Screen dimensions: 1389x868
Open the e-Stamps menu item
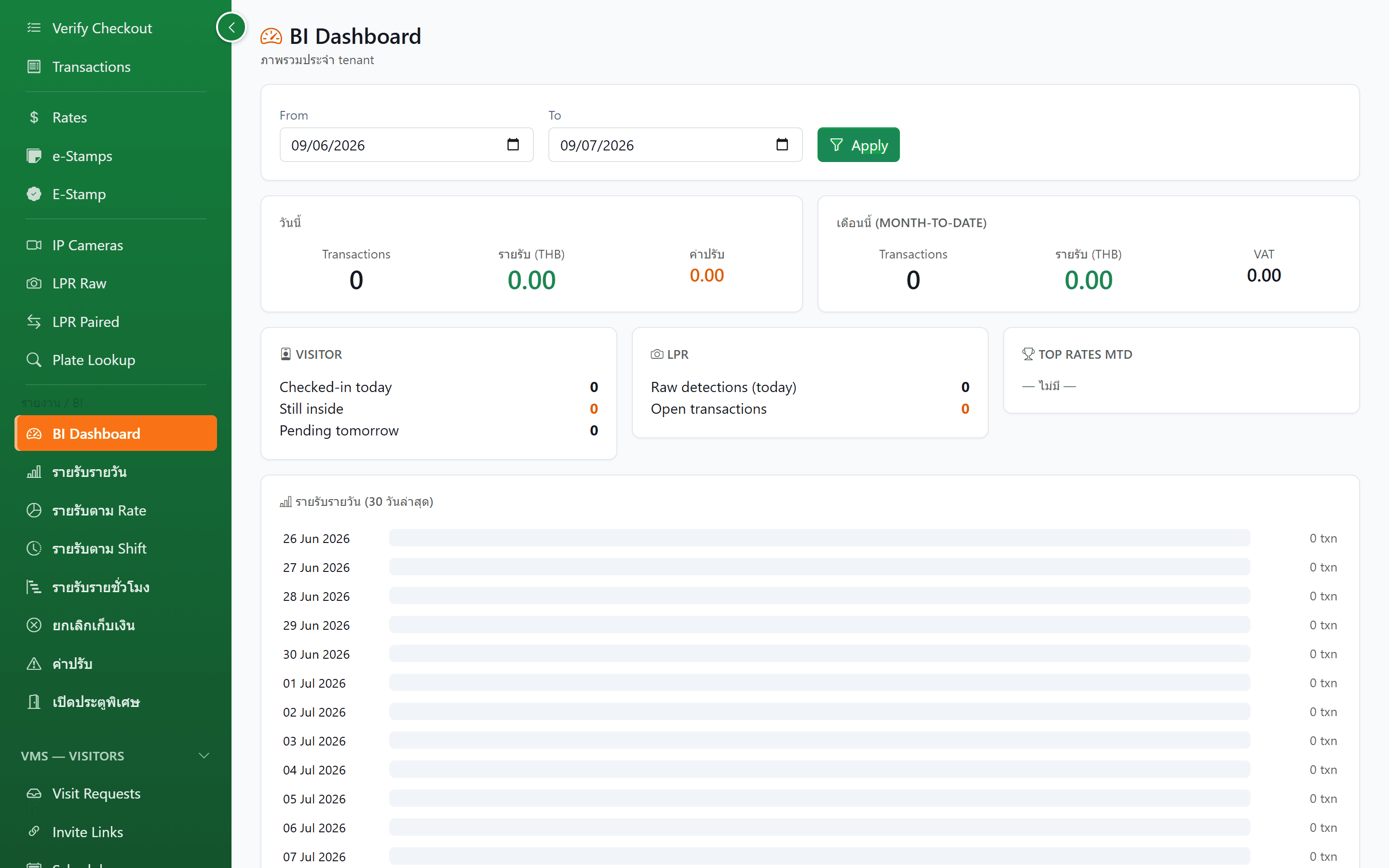[x=116, y=156]
